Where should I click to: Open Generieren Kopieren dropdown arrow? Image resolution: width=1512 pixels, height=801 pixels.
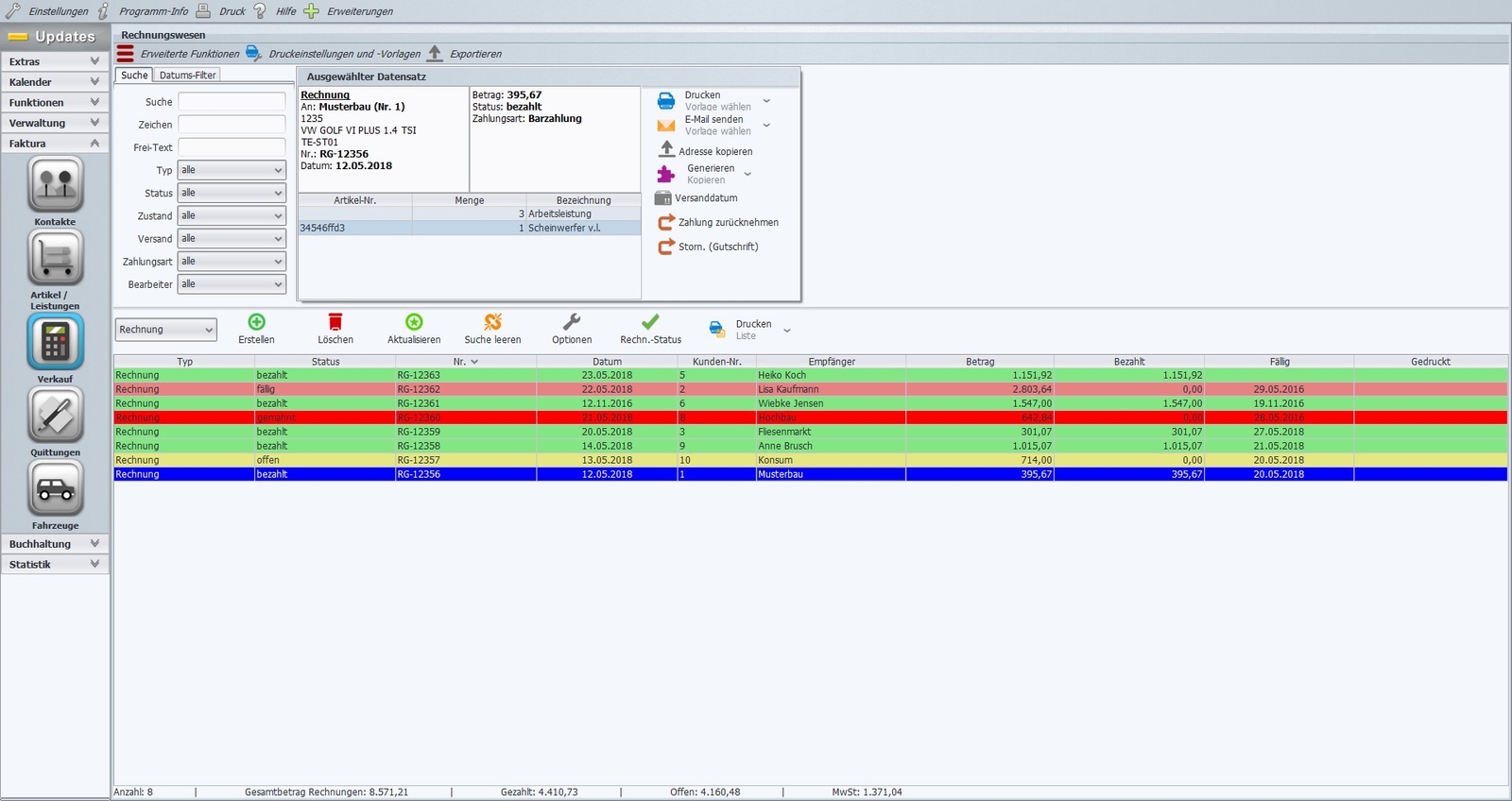(x=747, y=174)
